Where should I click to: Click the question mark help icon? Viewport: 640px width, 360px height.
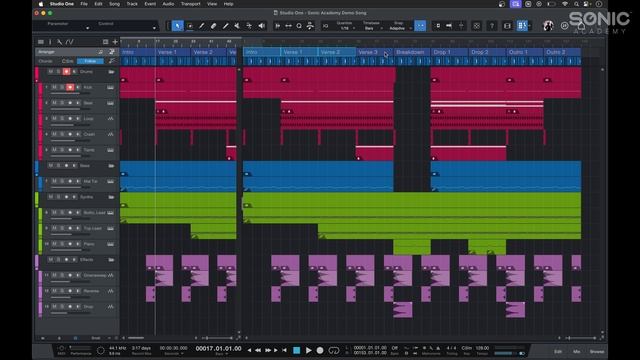tap(492, 26)
